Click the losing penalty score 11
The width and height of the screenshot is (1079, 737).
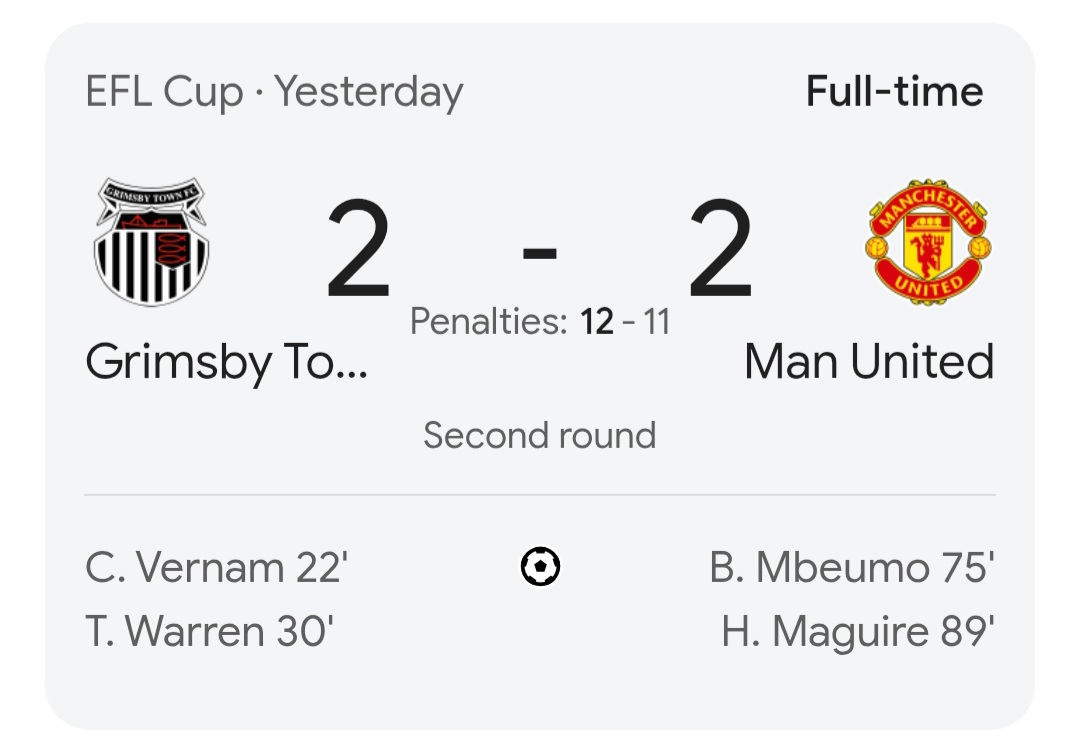656,321
